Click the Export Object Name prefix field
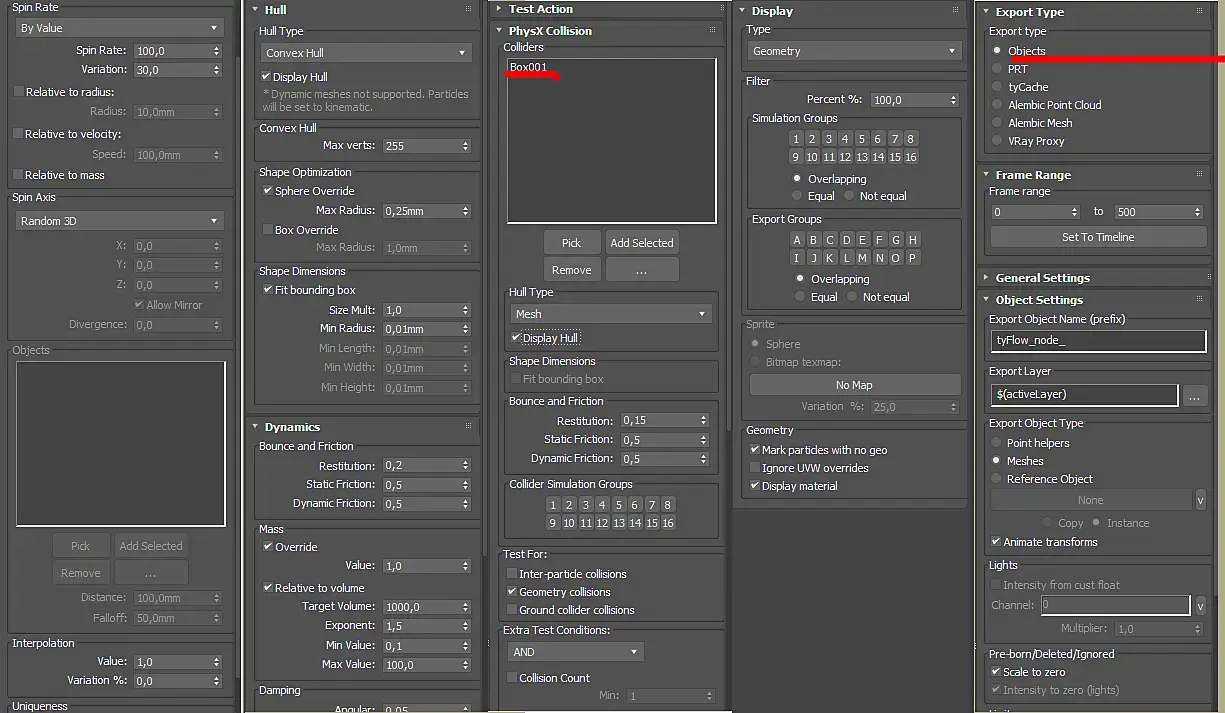The width and height of the screenshot is (1225, 713). [1098, 340]
